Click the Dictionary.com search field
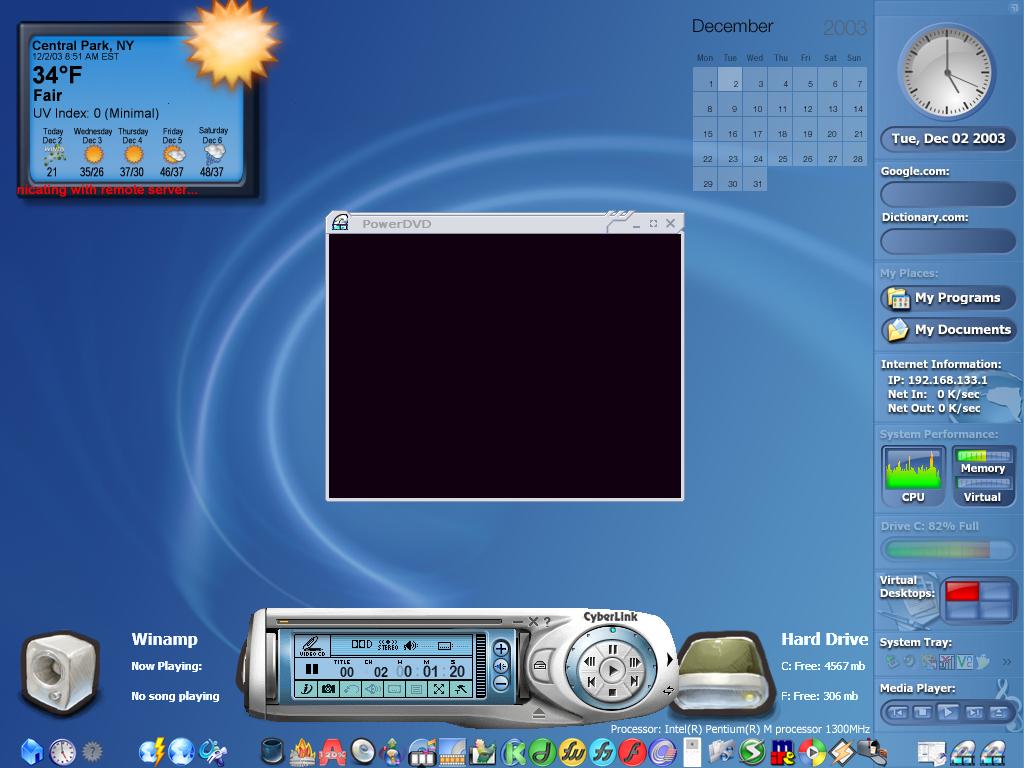Screen dimensions: 1024x768 [x=948, y=240]
